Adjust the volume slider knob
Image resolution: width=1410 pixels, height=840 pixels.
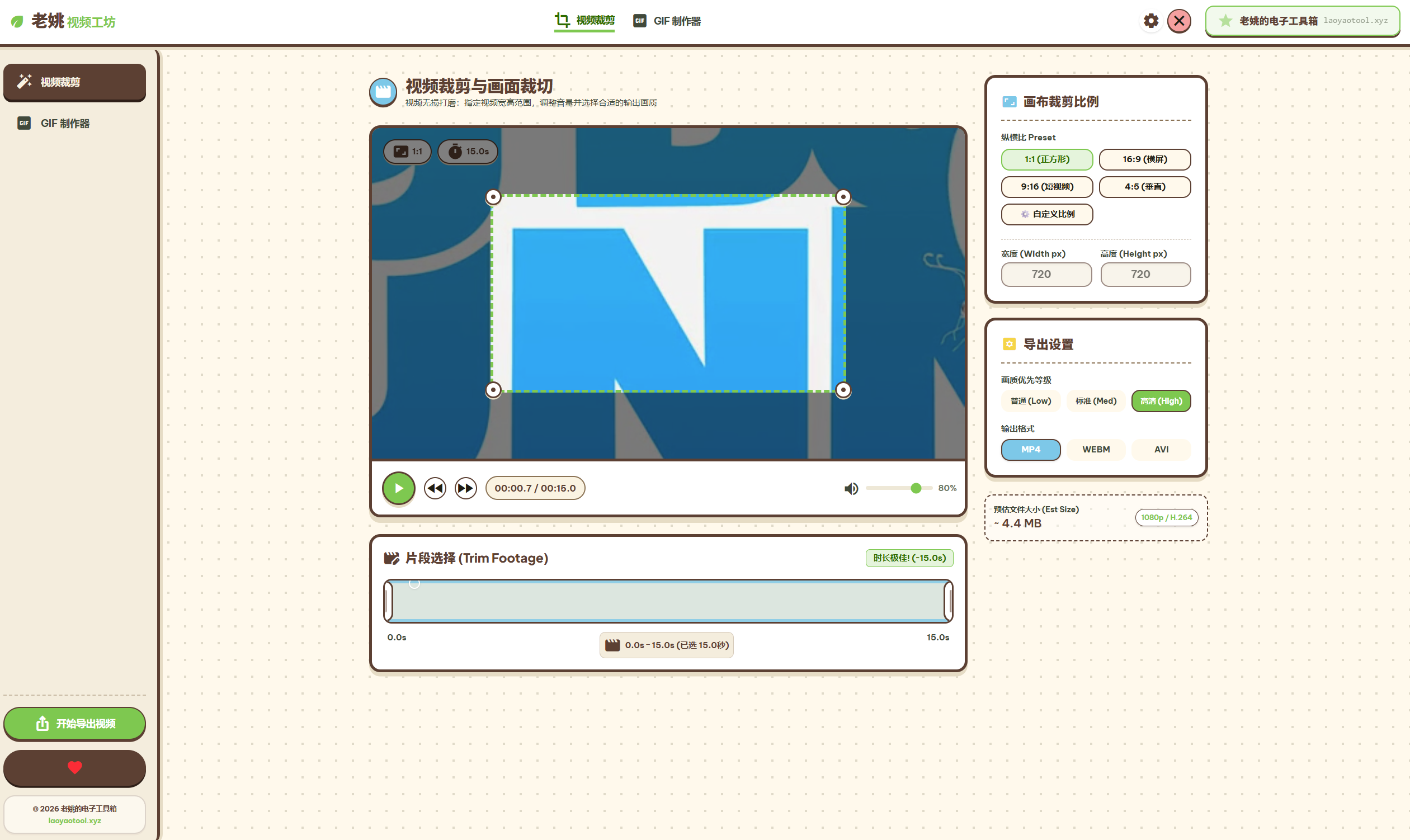pos(916,488)
